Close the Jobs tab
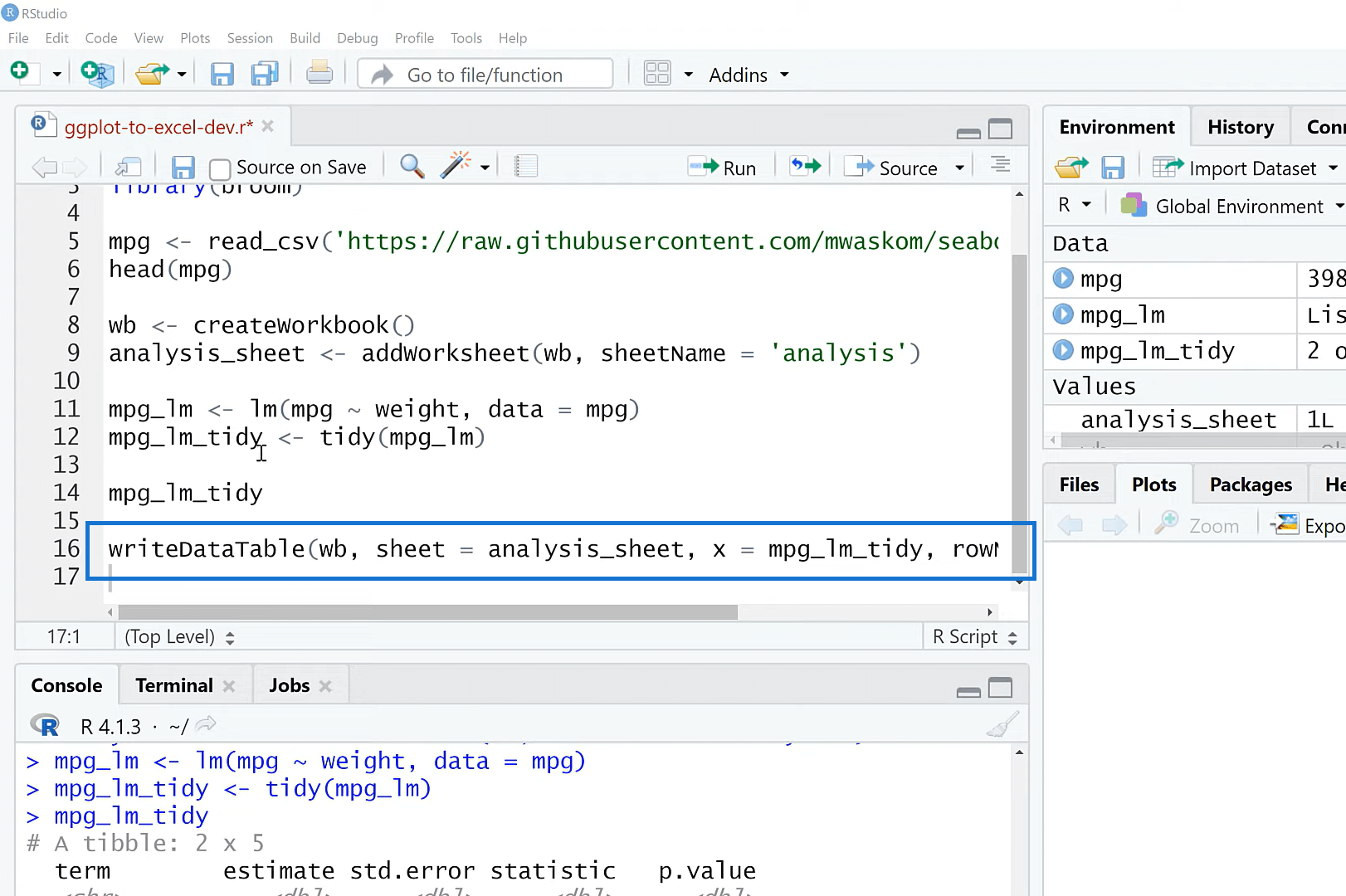 325,686
